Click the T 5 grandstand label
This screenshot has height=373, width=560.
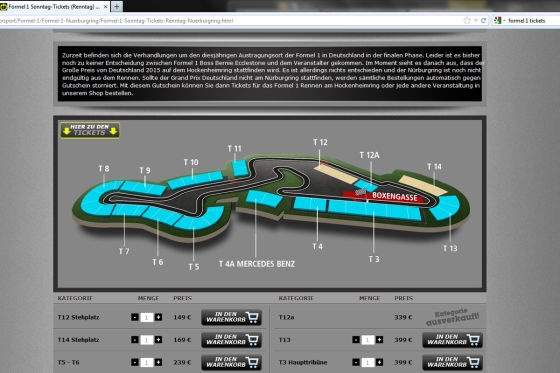point(194,267)
